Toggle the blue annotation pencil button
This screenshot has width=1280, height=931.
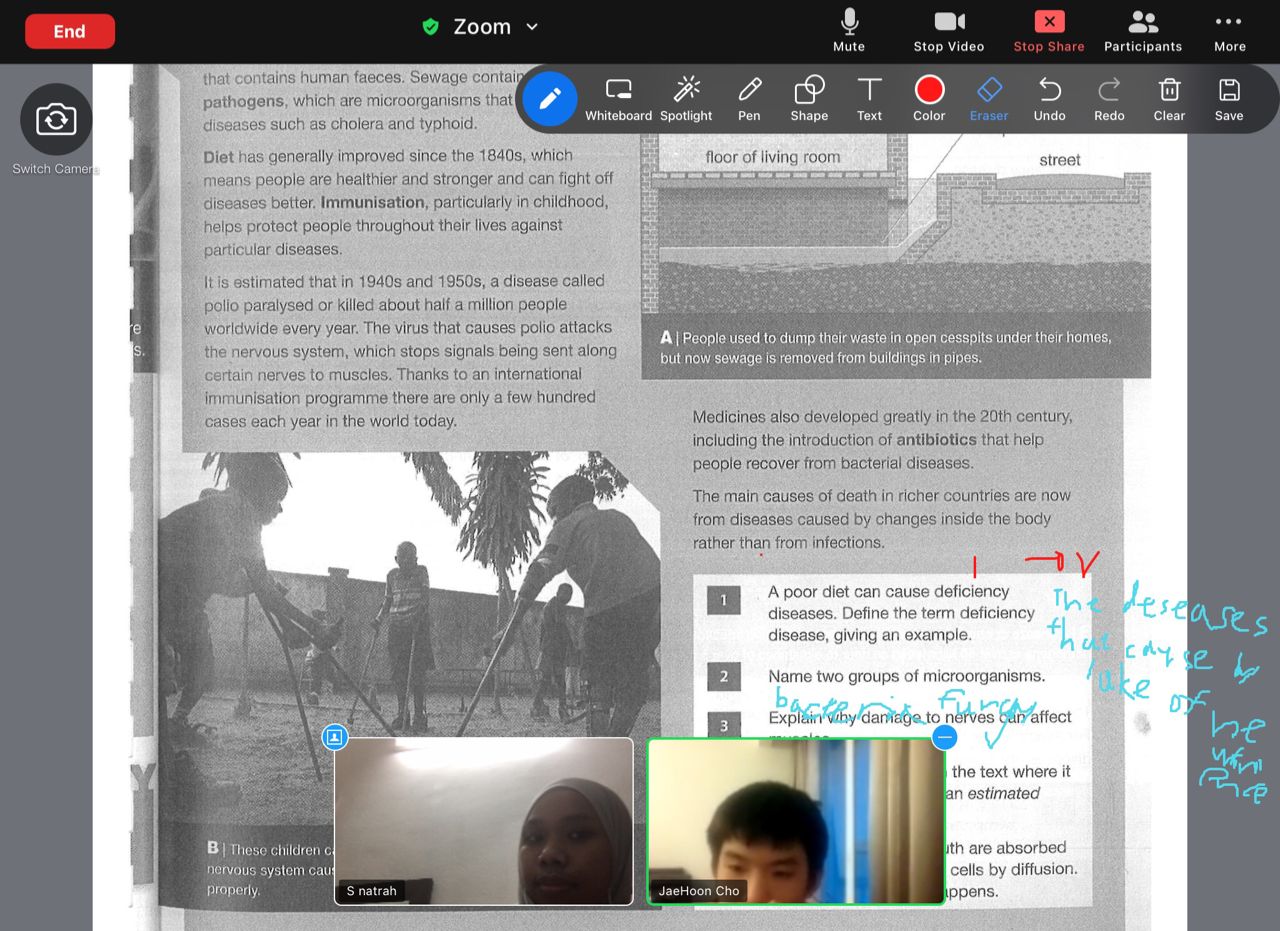point(549,98)
